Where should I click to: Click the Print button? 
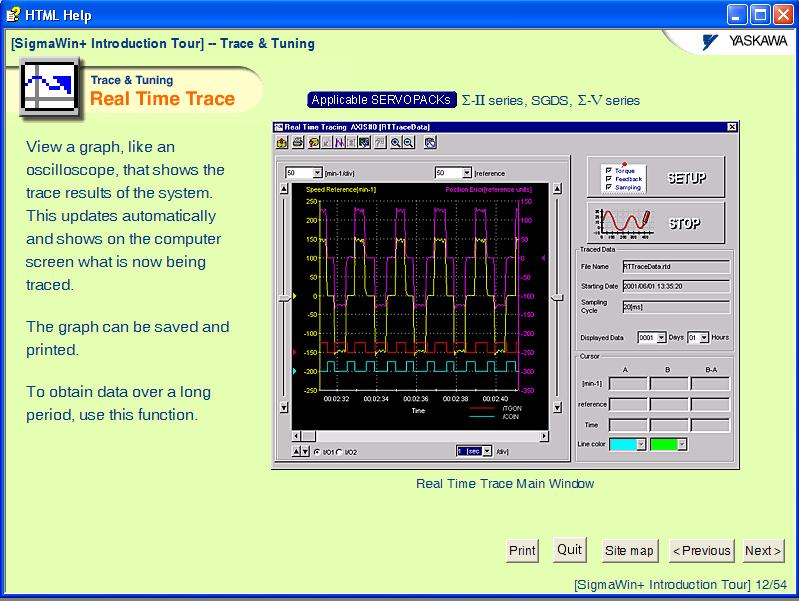coord(522,551)
